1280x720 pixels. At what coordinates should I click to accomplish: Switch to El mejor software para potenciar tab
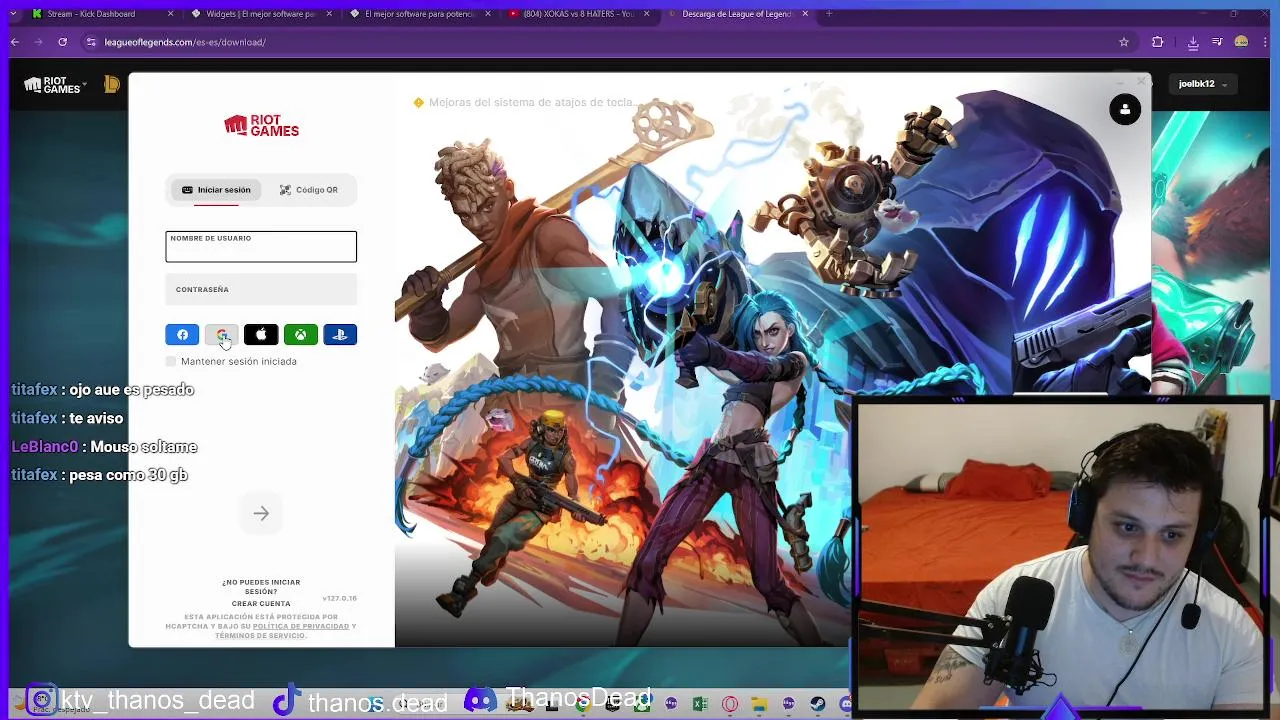pyautogui.click(x=418, y=14)
